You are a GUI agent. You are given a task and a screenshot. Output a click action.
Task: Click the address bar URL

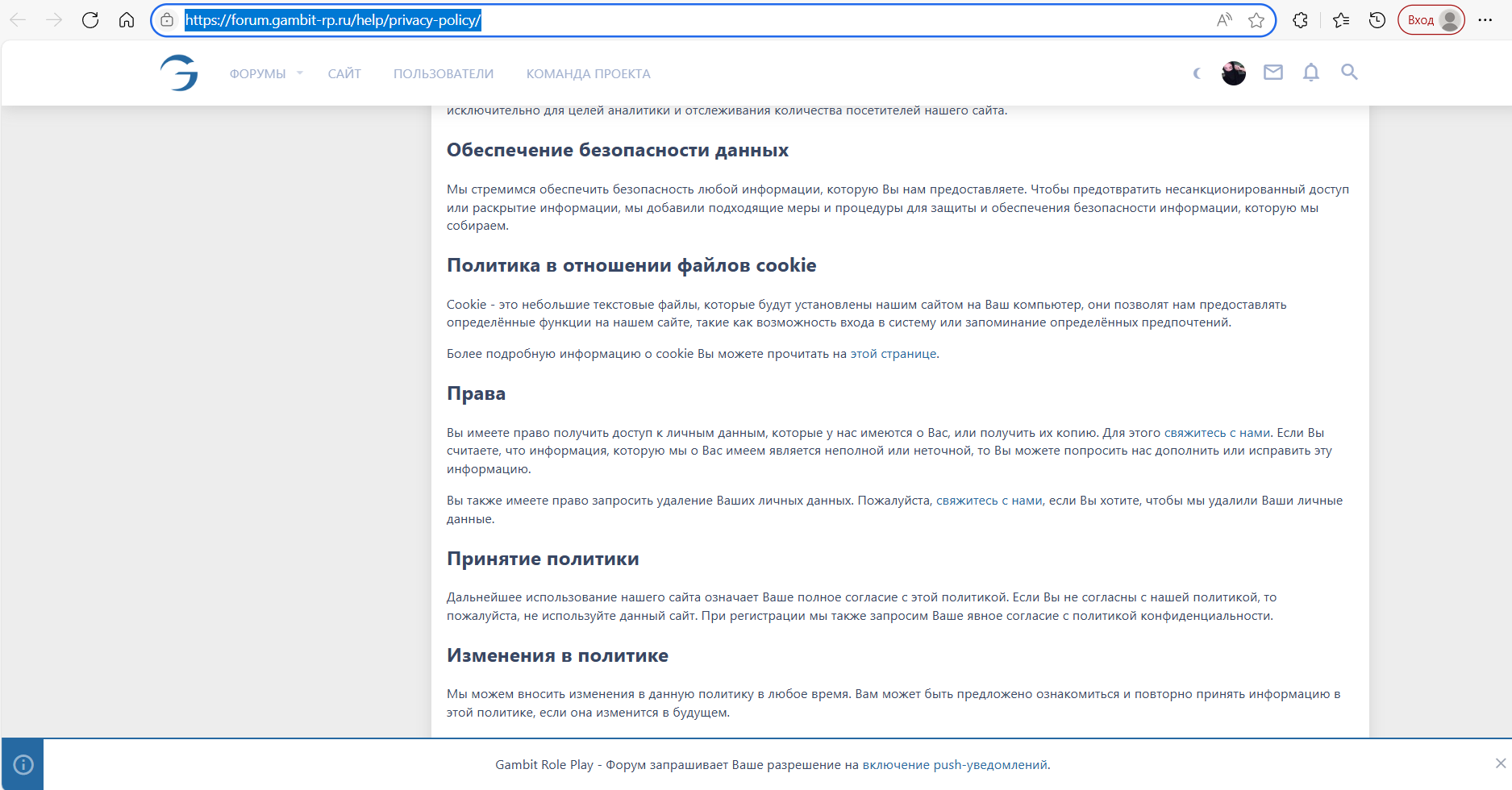pos(333,20)
